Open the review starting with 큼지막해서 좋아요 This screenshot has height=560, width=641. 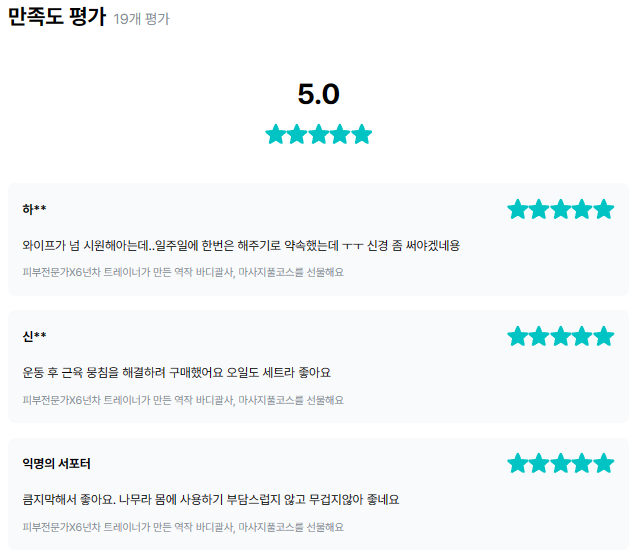(211, 499)
